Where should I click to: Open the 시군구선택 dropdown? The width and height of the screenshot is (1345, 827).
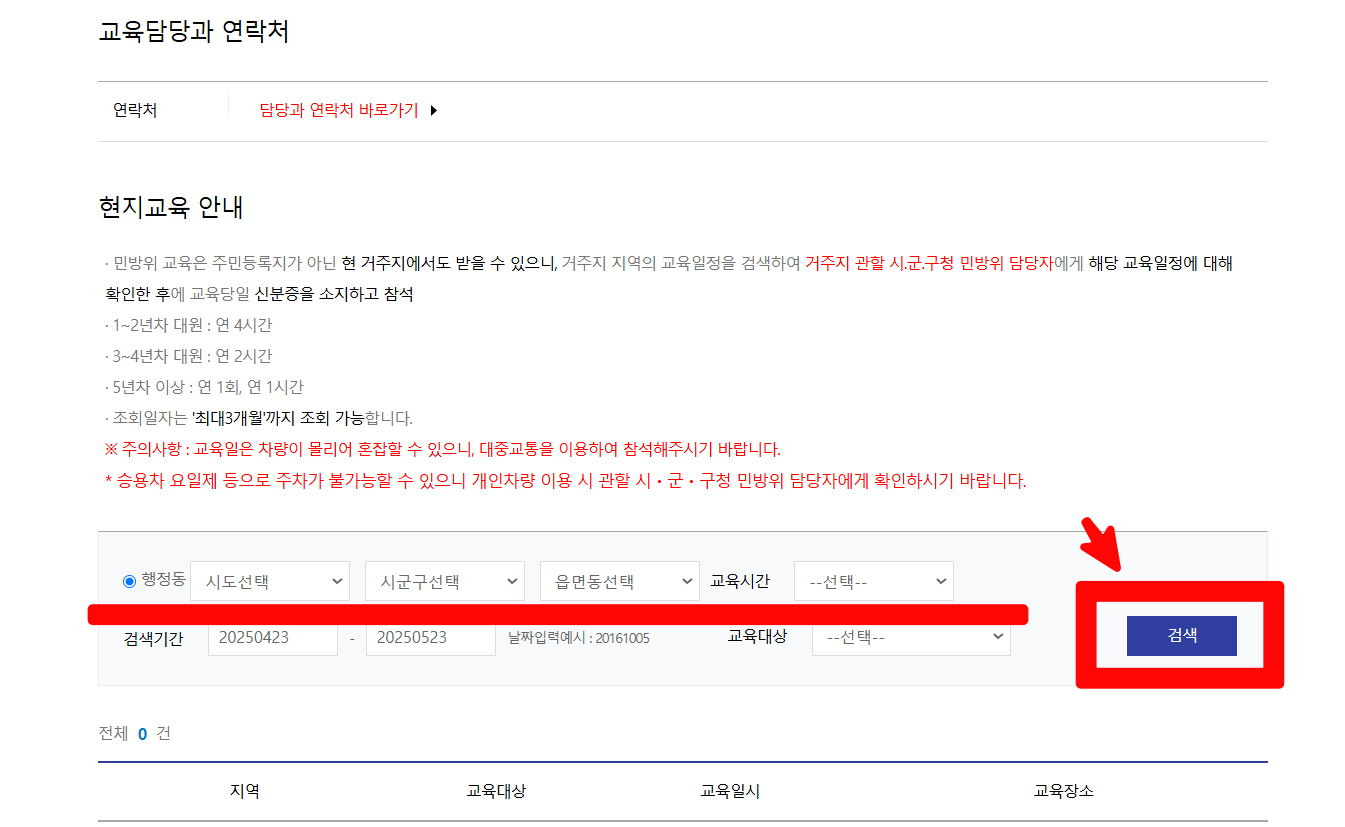point(444,580)
